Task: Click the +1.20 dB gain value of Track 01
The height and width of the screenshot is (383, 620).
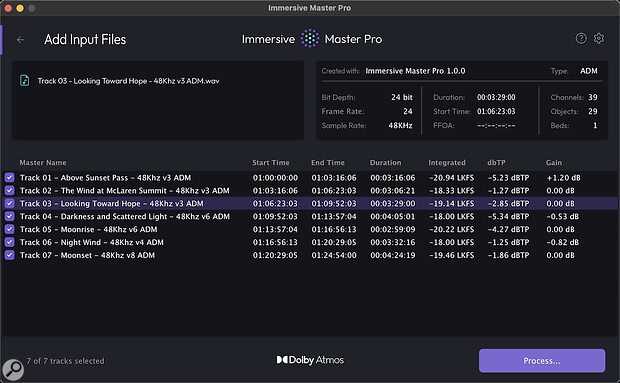Action: click(563, 178)
